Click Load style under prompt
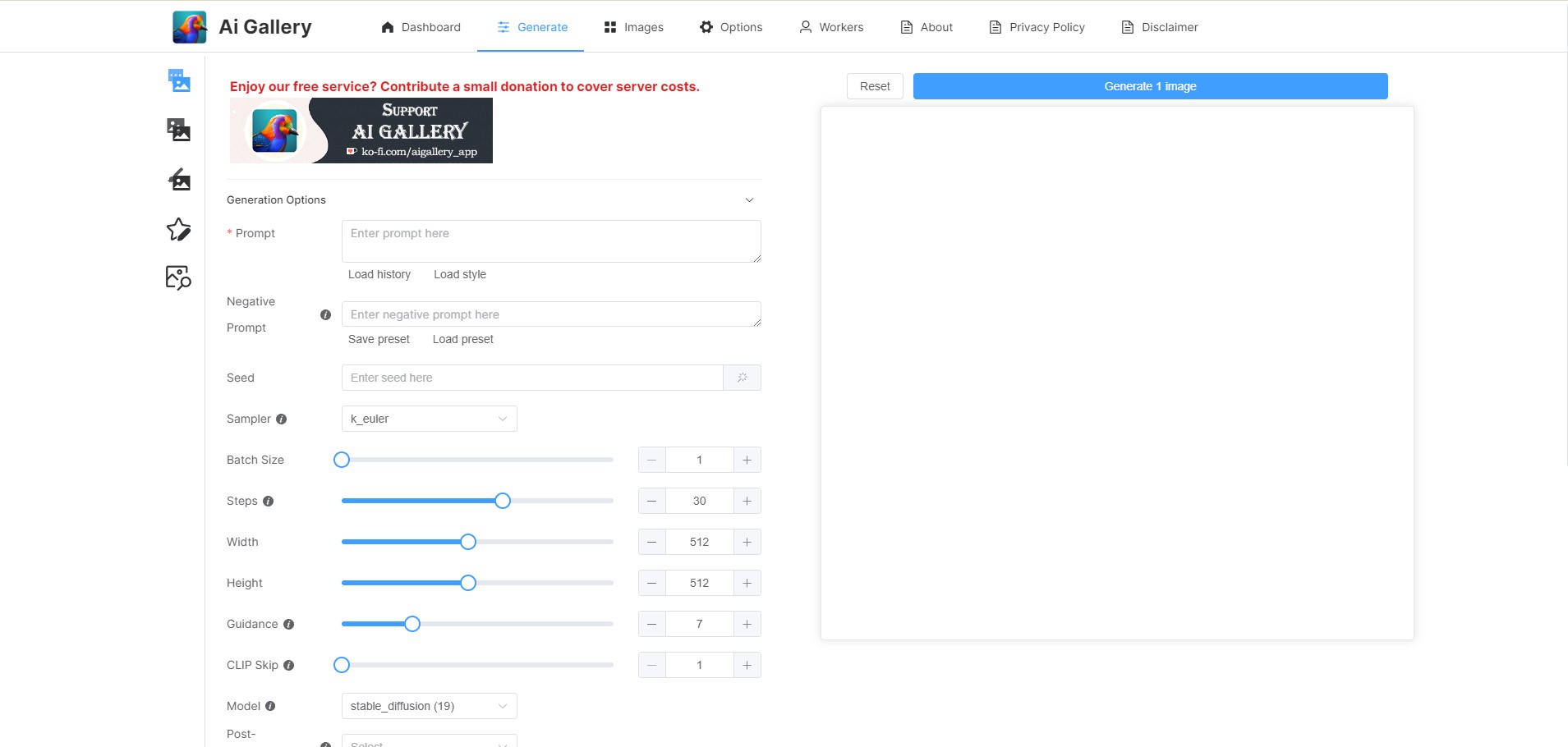The height and width of the screenshot is (747, 1568). tap(460, 274)
